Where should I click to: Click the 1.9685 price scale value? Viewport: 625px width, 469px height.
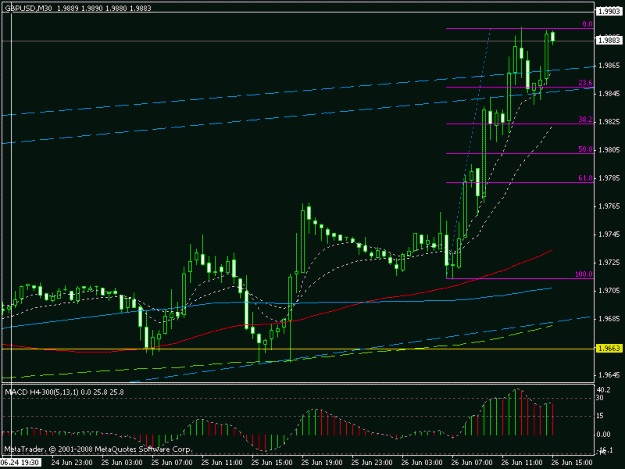tap(609, 319)
